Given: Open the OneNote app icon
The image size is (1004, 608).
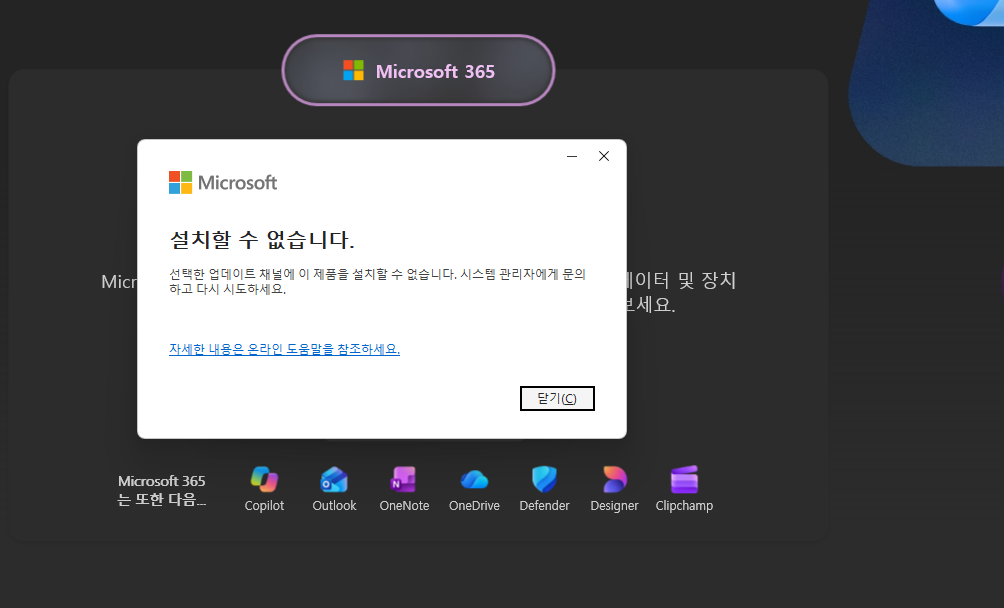Looking at the screenshot, I should click(404, 479).
